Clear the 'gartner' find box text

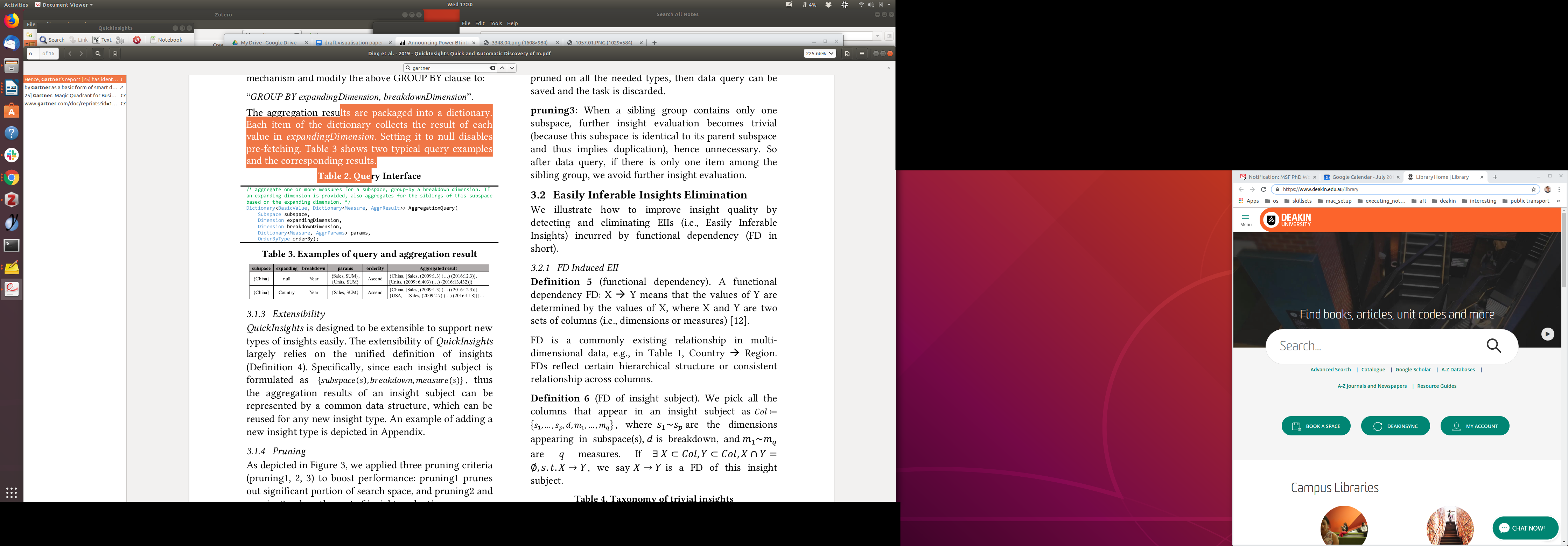coord(492,68)
